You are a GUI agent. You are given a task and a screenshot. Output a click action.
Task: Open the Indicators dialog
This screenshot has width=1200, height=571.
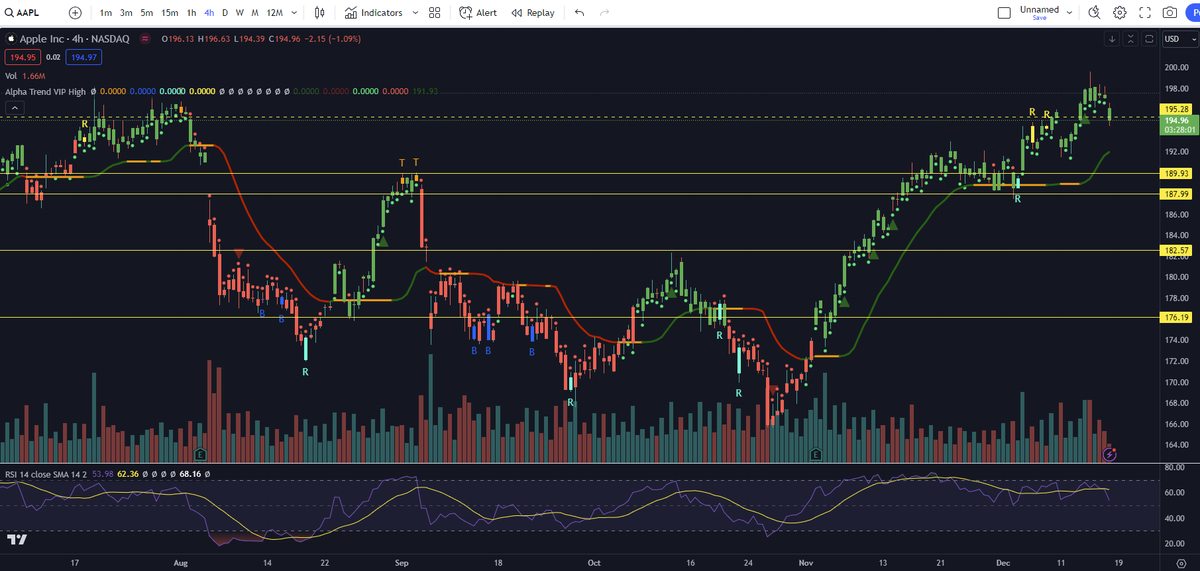point(374,13)
